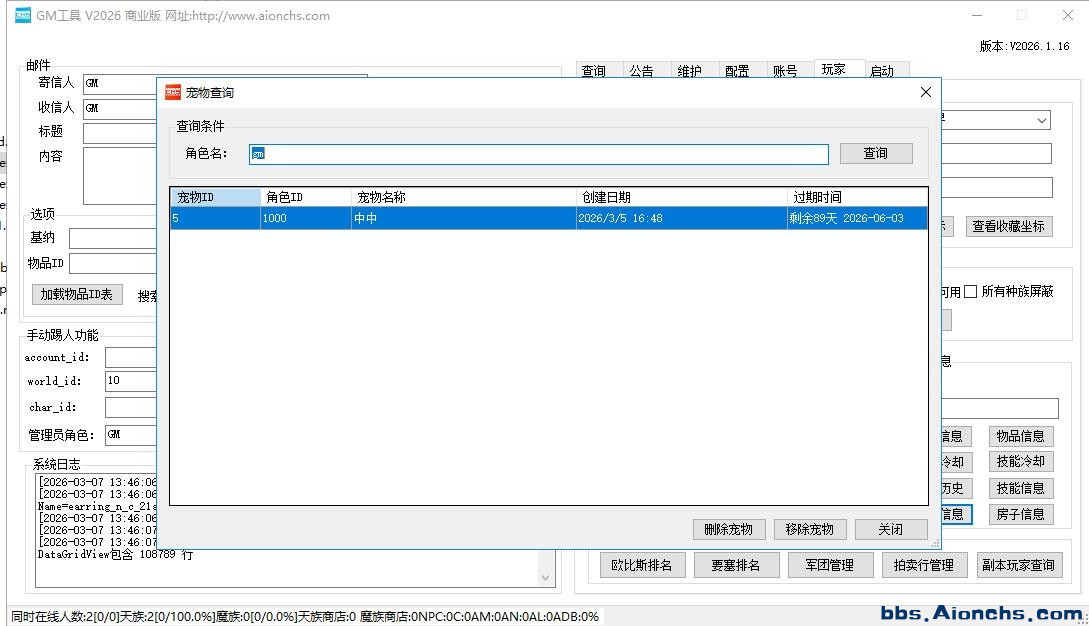
Task: Close the 宠物查询 dialog with X
Action: click(x=925, y=92)
